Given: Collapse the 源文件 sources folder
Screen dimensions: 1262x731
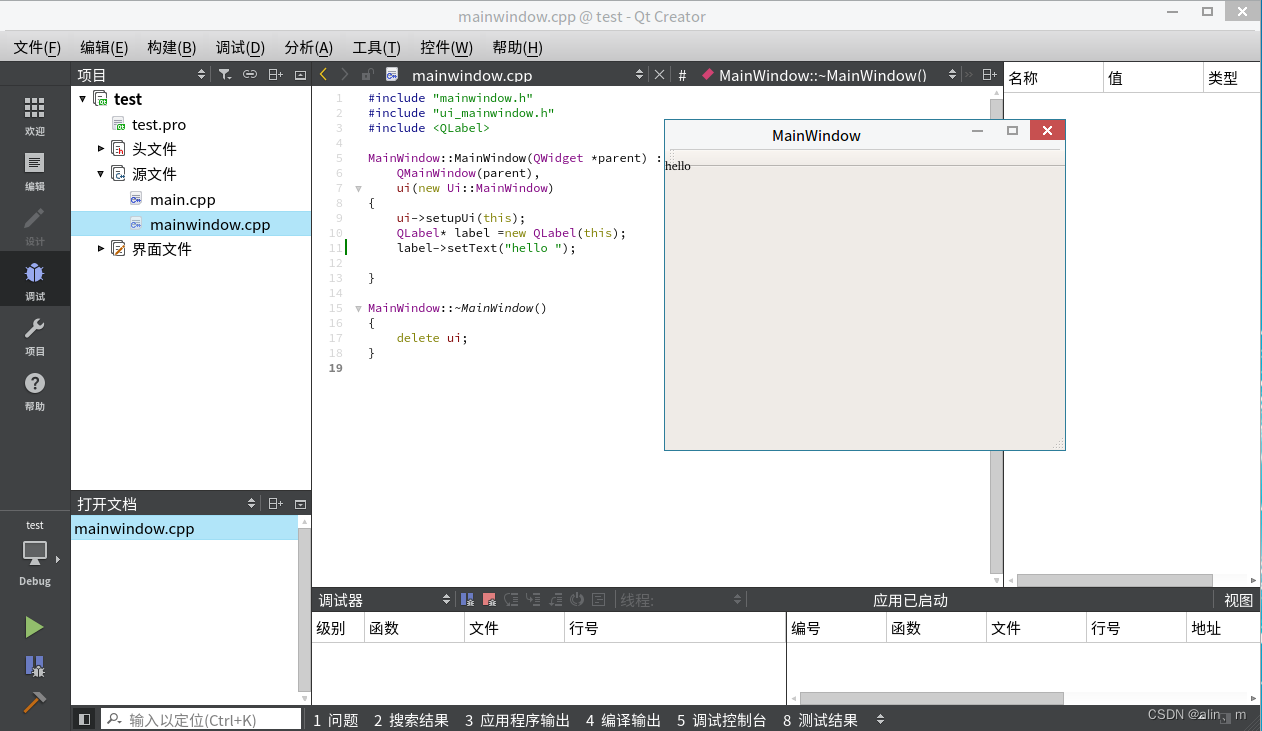Looking at the screenshot, I should pos(101,174).
